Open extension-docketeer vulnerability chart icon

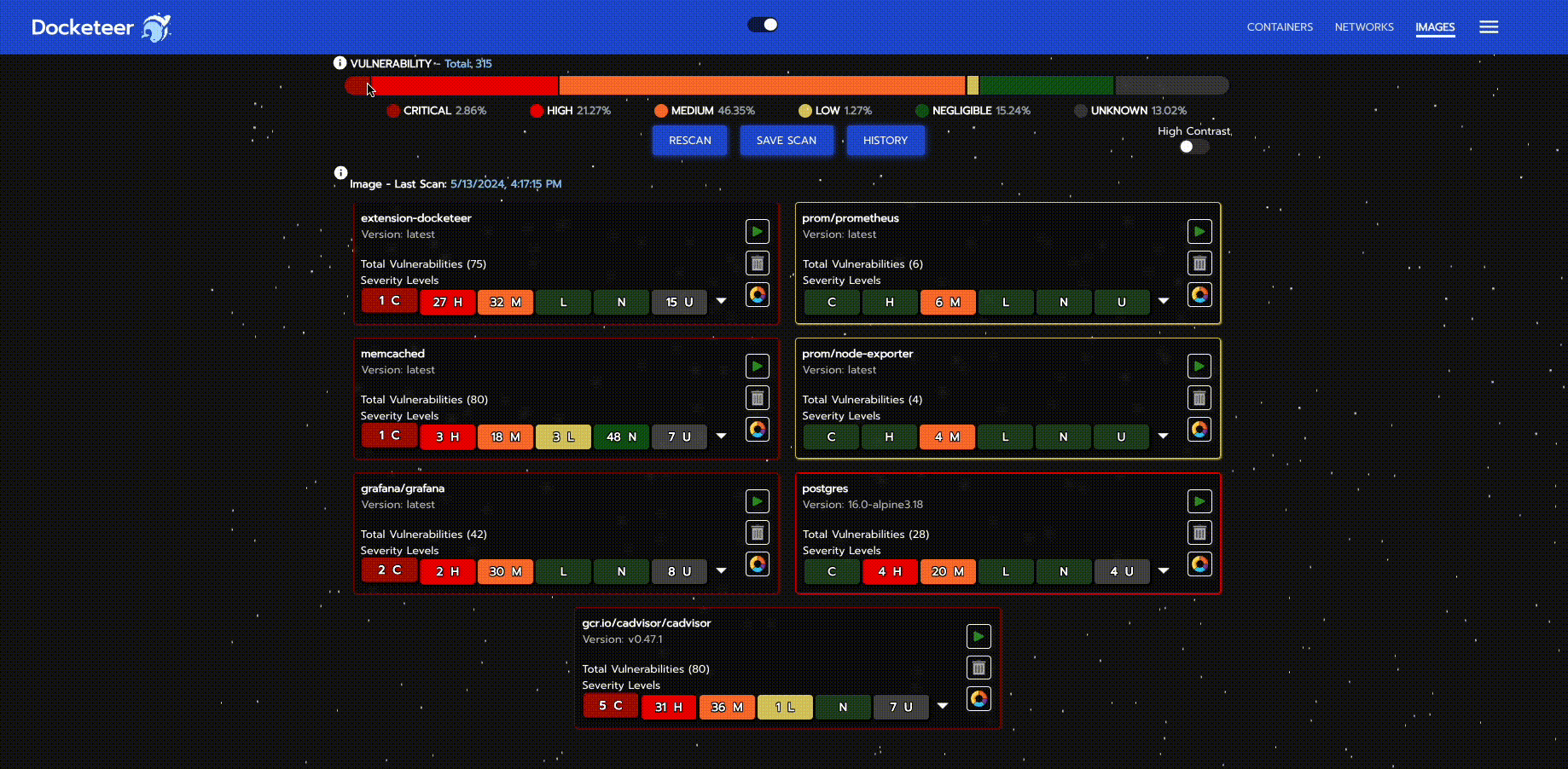757,295
